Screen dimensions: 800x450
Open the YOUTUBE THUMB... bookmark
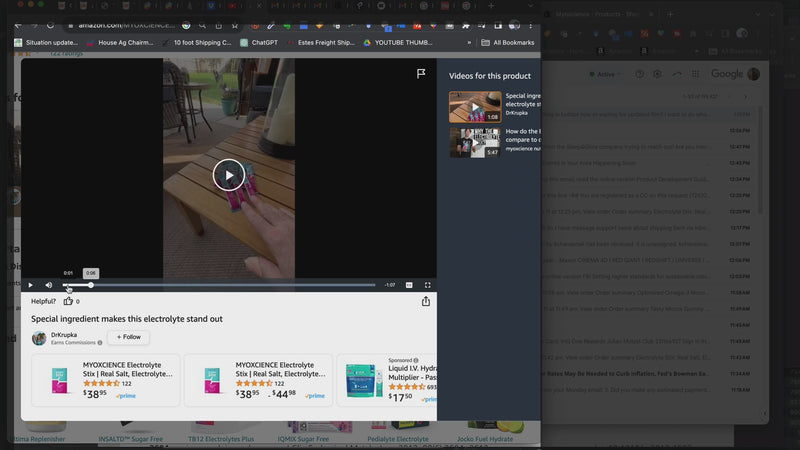[398, 43]
